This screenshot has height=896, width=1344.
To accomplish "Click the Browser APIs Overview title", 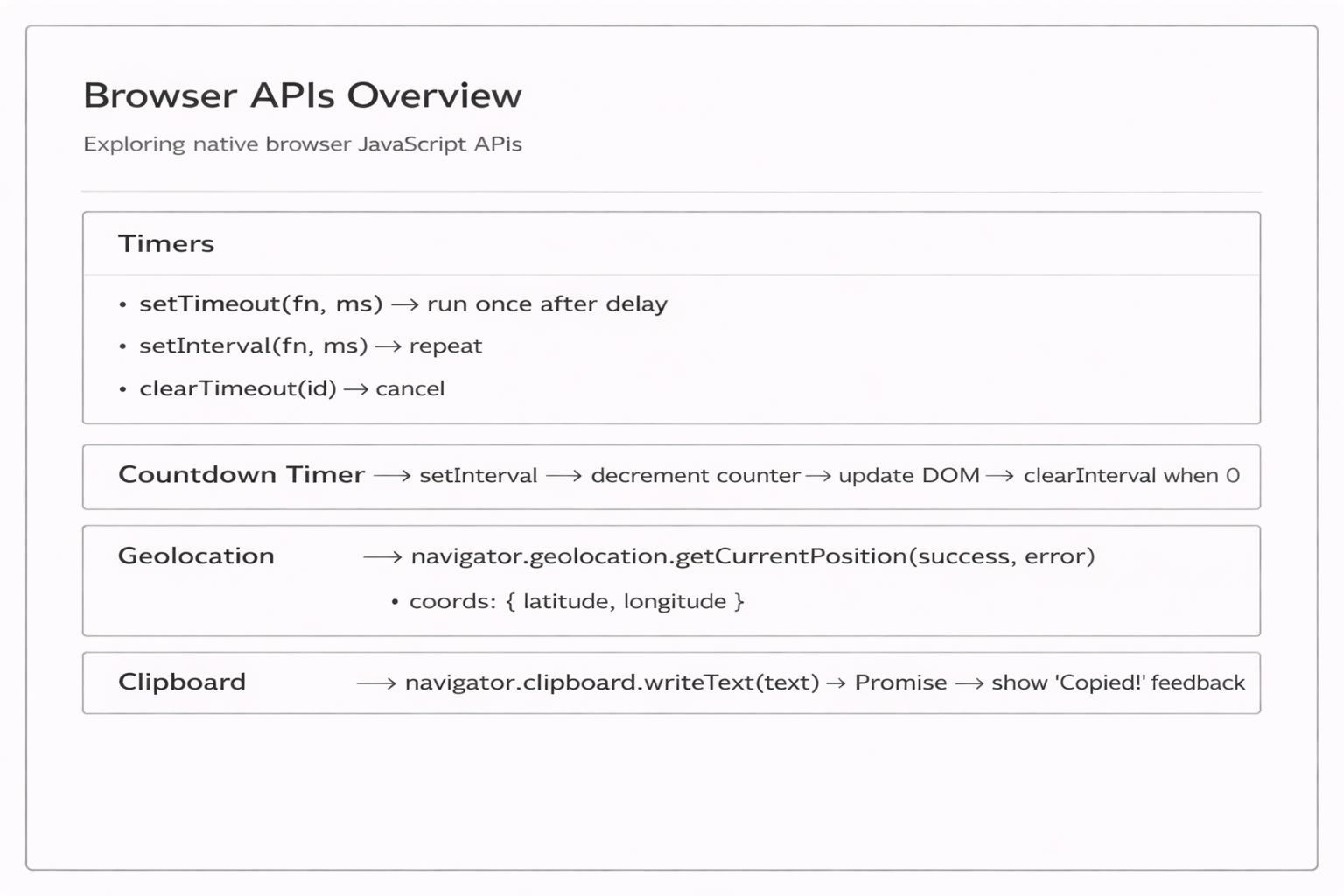I will (x=302, y=95).
